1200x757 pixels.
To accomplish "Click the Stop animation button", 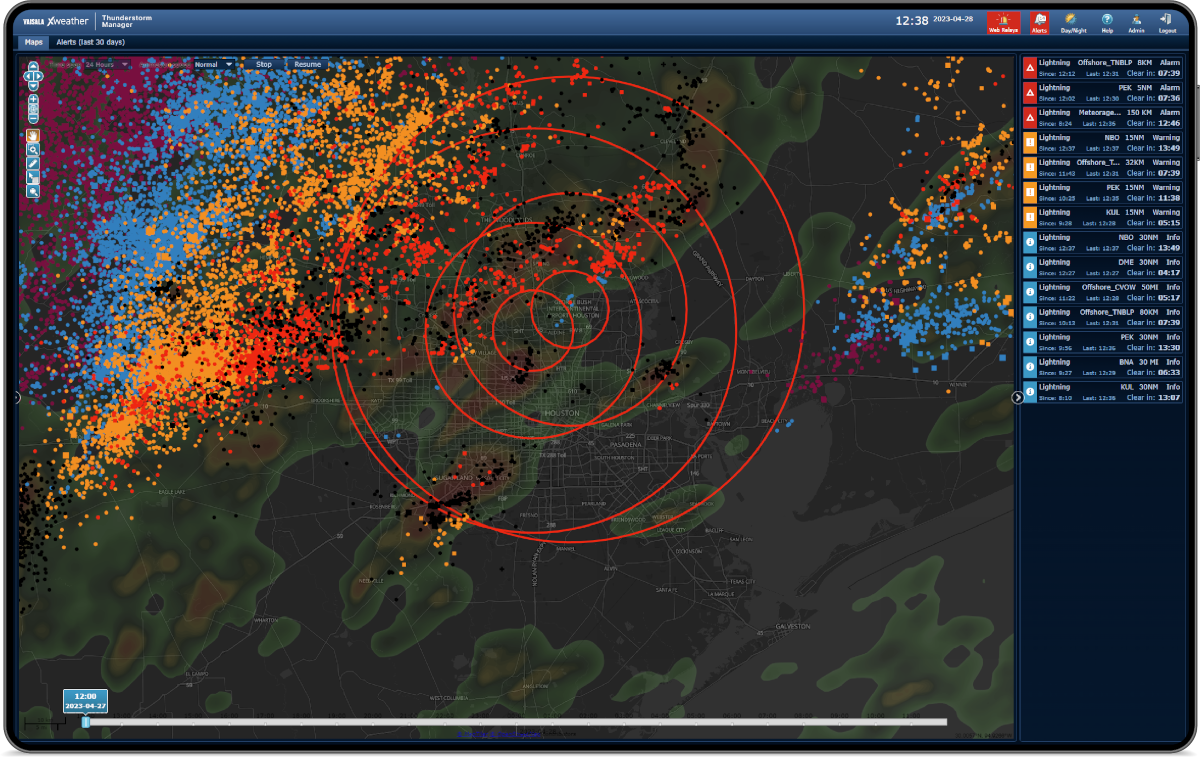I will tap(263, 65).
